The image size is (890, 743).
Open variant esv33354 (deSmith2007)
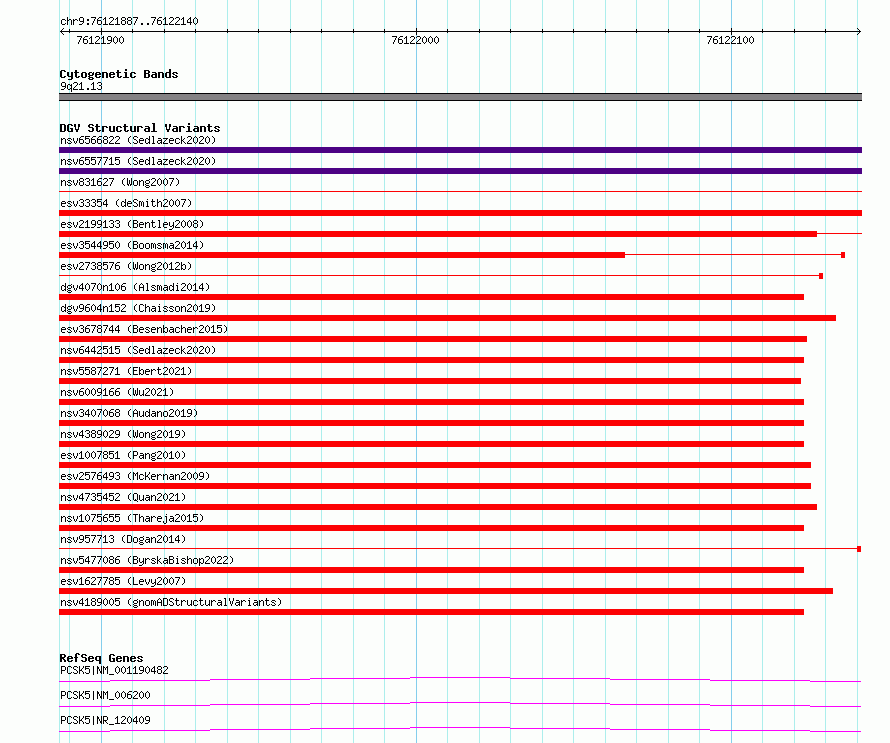[126, 203]
